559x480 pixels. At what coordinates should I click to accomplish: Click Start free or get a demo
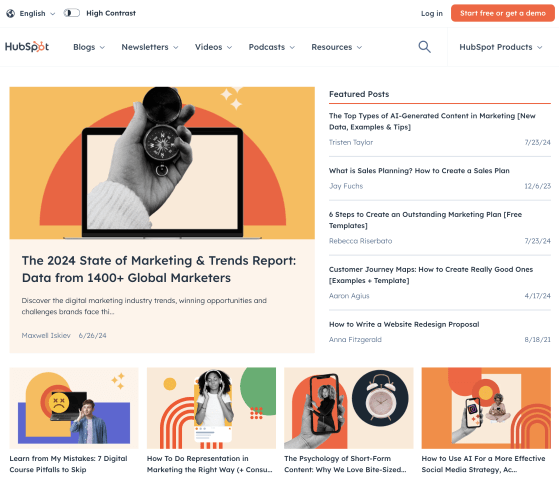(503, 13)
